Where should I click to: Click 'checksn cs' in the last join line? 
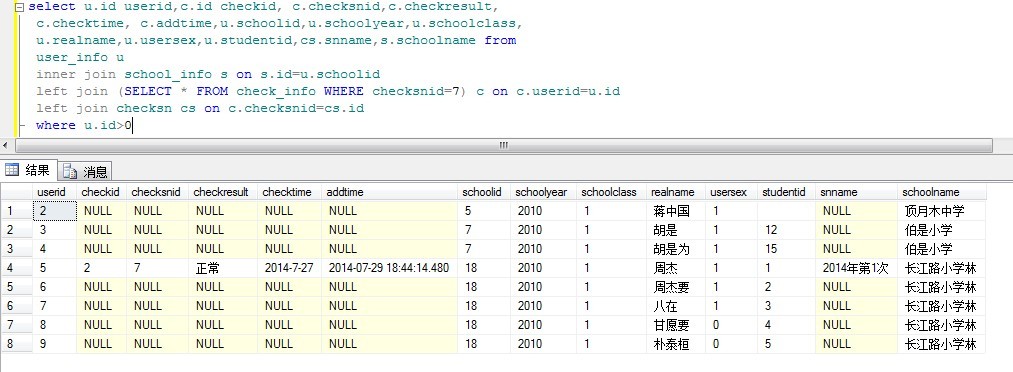[156, 108]
